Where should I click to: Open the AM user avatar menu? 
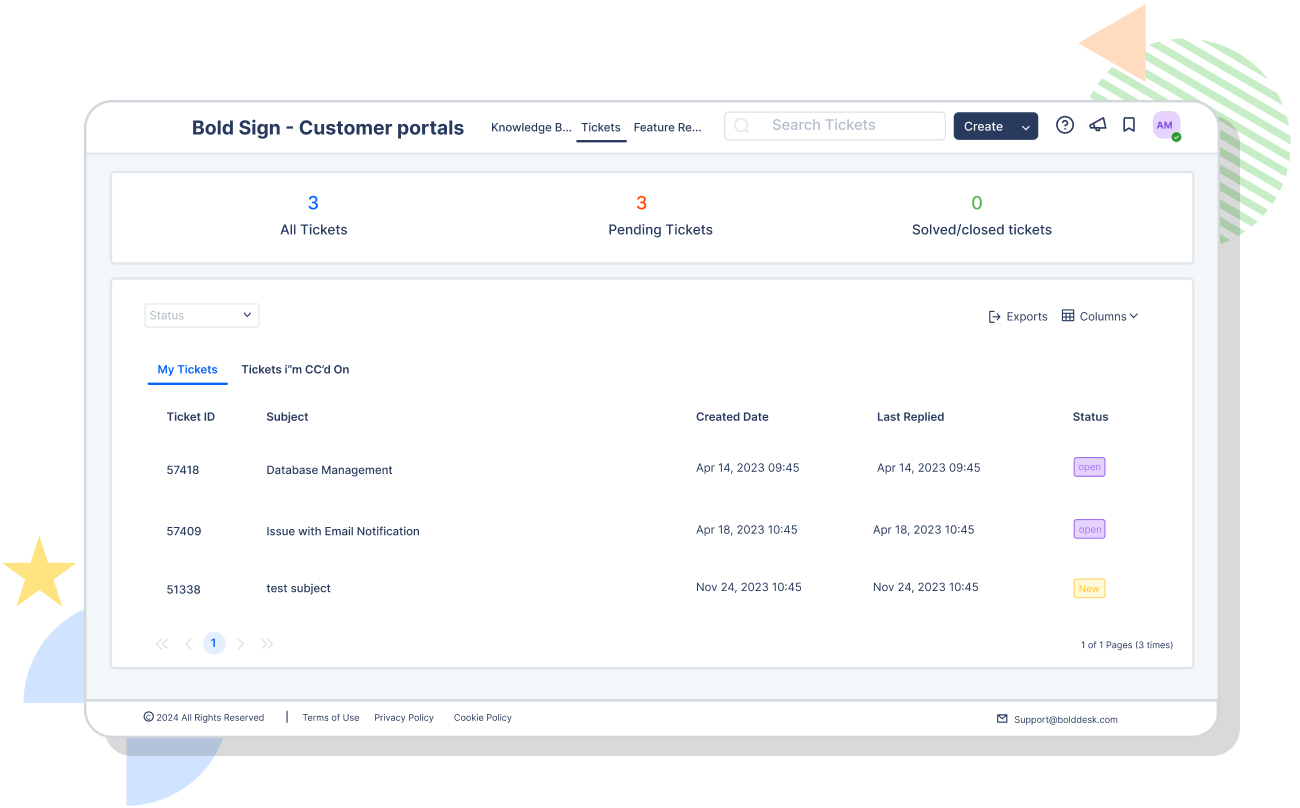tap(1166, 126)
